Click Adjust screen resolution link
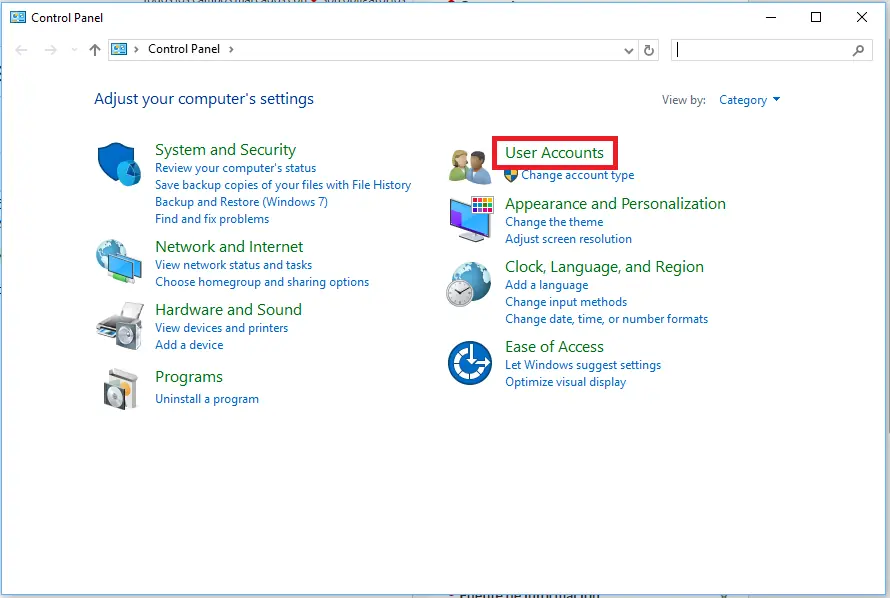 [x=568, y=239]
